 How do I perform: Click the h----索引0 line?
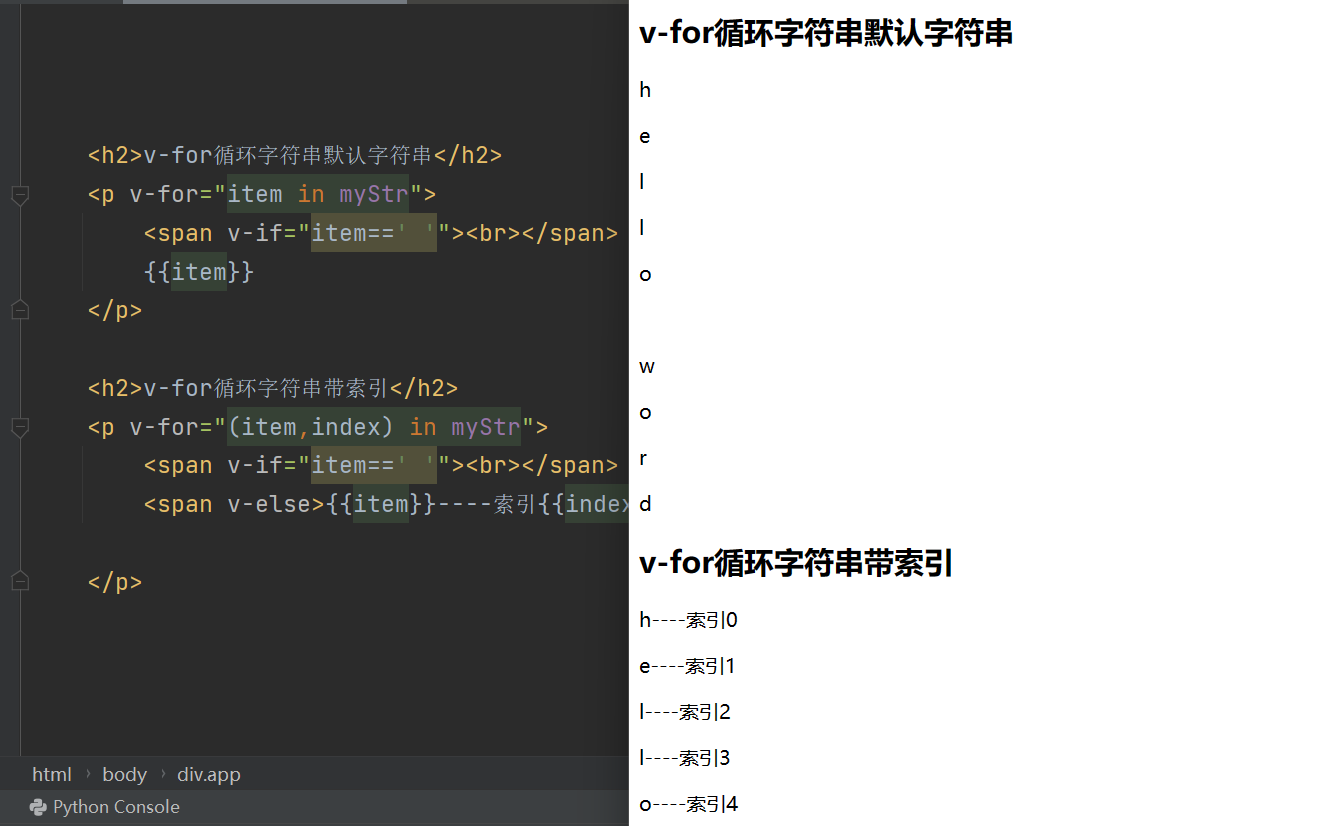(689, 620)
